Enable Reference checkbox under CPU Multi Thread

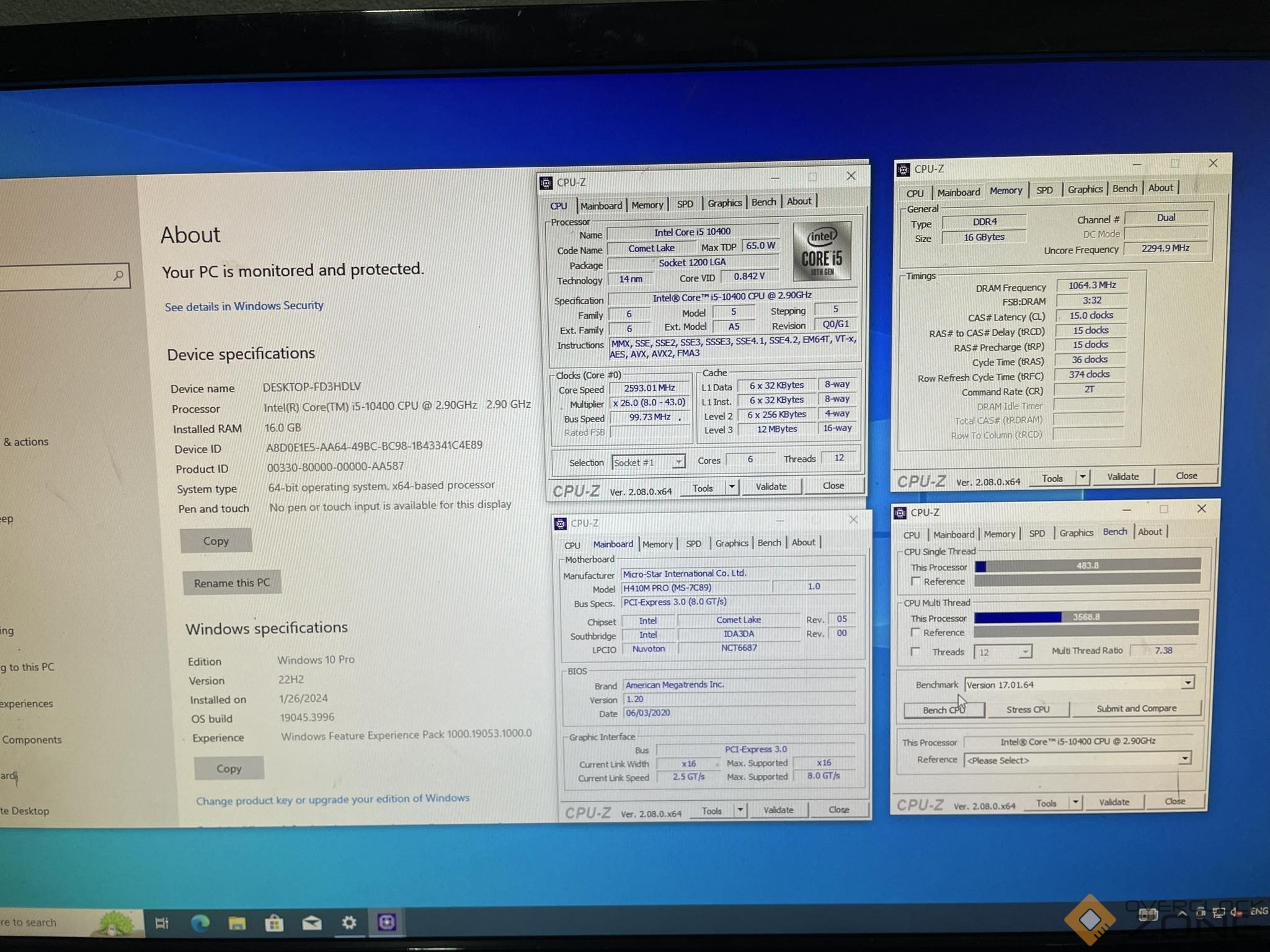915,632
